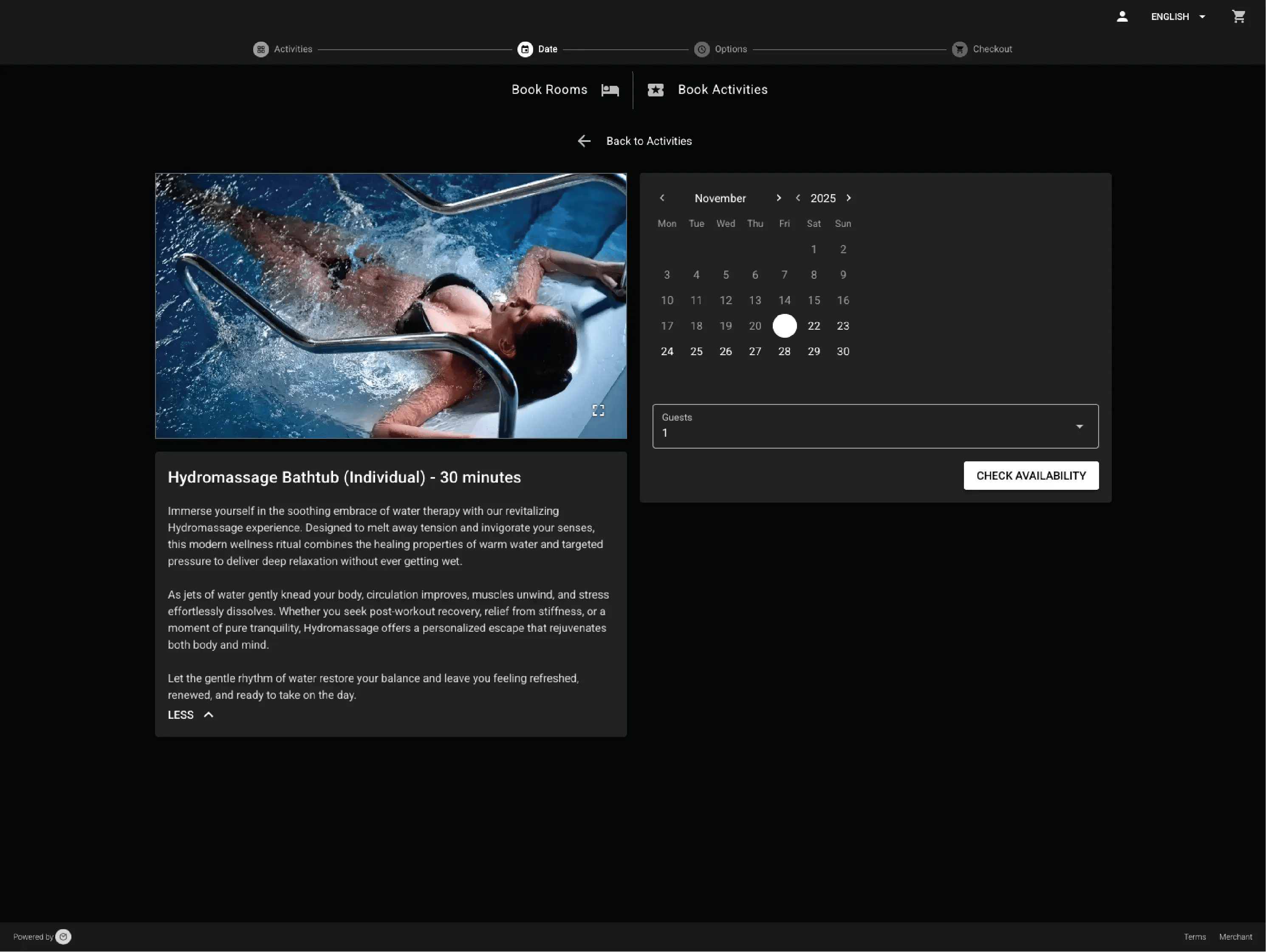Click the fullscreen icon on photo
Image resolution: width=1266 pixels, height=952 pixels.
coord(598,410)
